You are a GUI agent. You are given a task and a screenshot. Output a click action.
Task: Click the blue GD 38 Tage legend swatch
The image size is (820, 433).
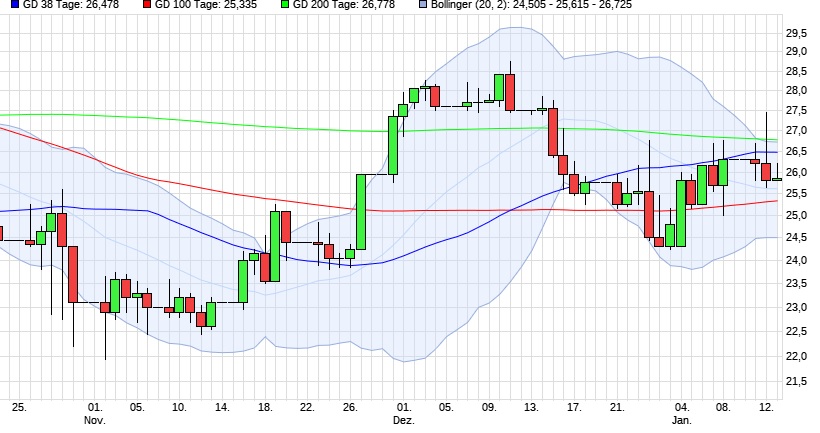(x=15, y=4)
